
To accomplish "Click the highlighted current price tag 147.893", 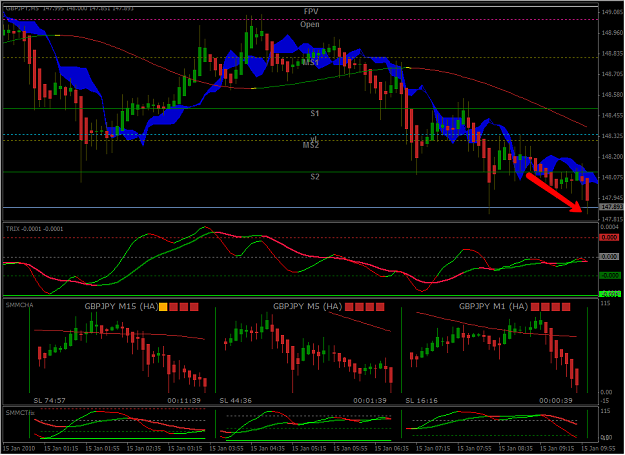I will [x=611, y=207].
